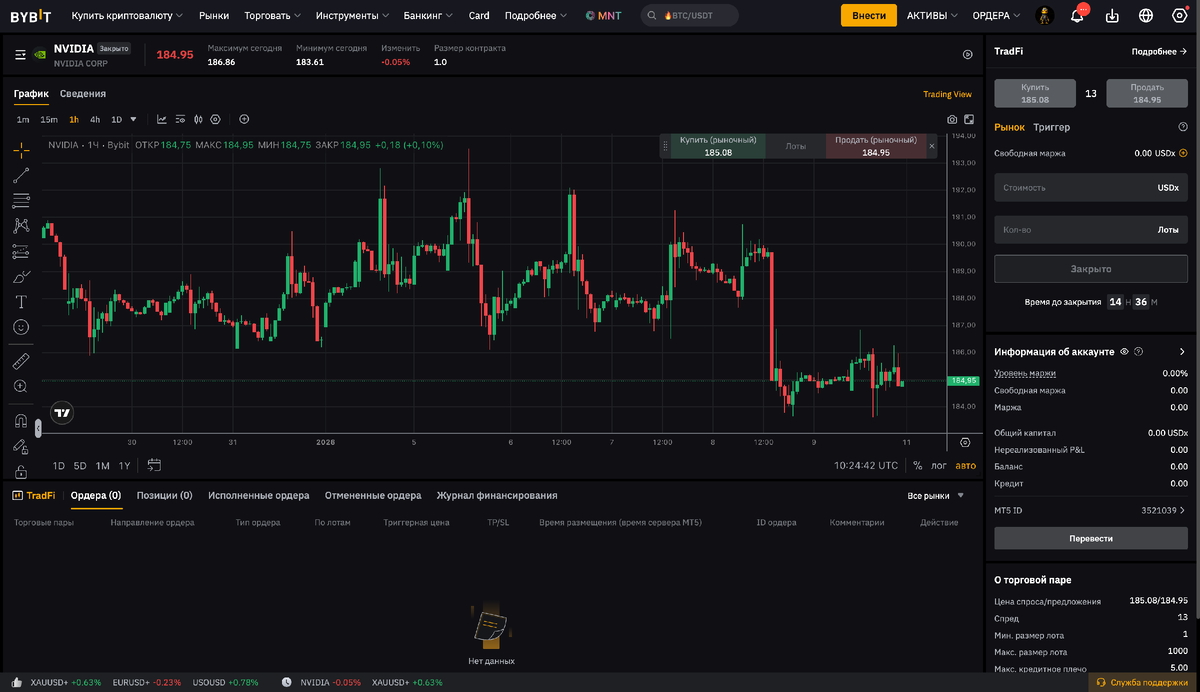Select the trend line drawing tool

[x=21, y=175]
